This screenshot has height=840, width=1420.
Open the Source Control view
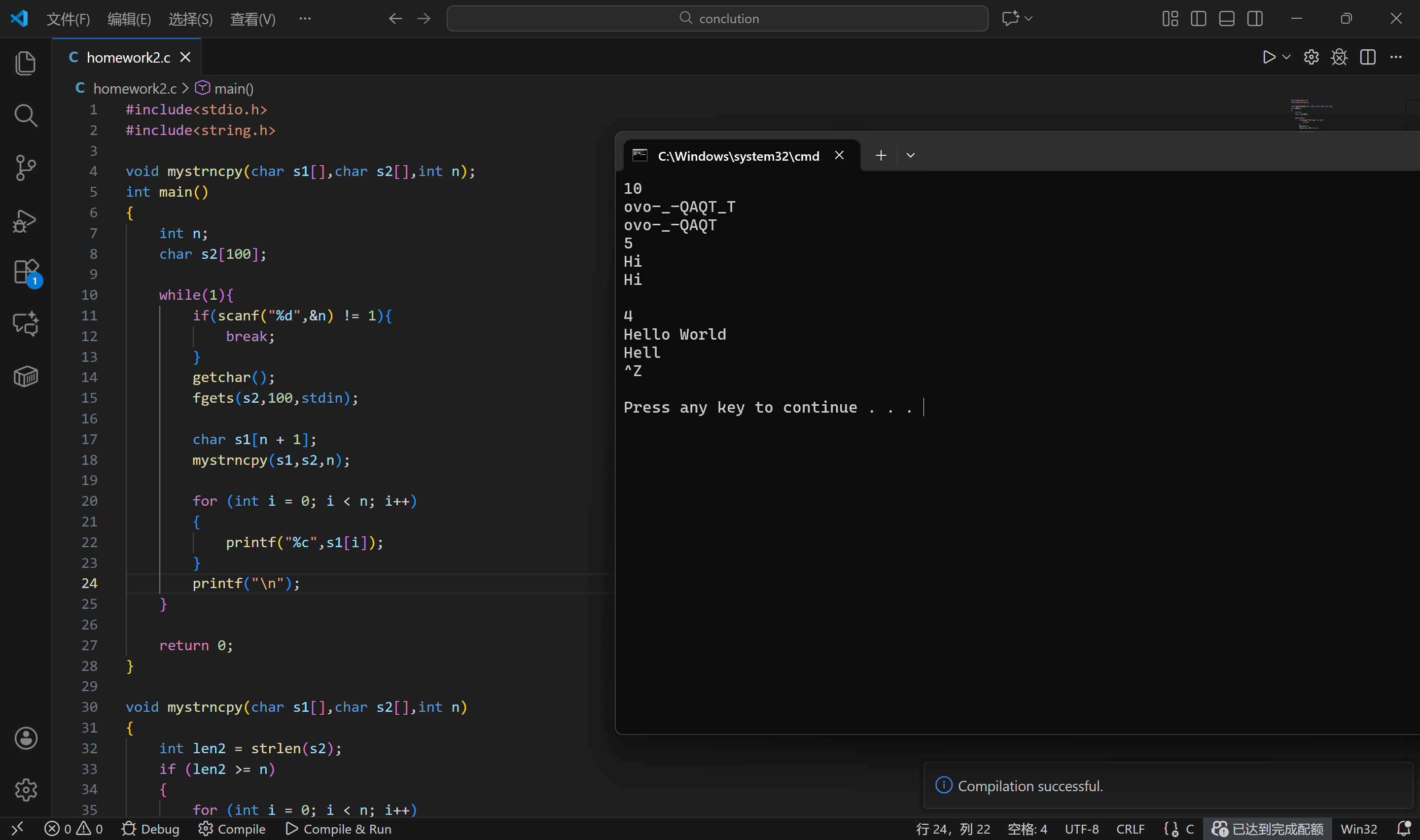click(26, 168)
